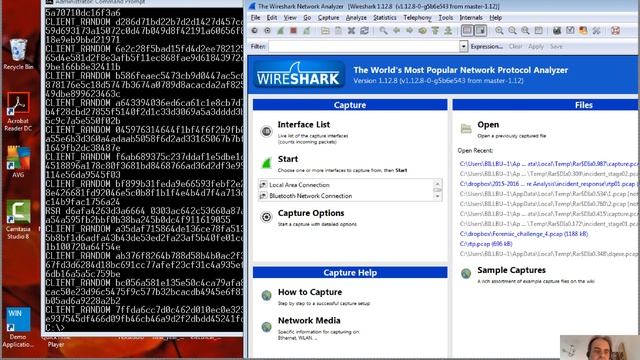The height and width of the screenshot is (360, 640).
Task: Save the current display filter
Action: click(556, 47)
